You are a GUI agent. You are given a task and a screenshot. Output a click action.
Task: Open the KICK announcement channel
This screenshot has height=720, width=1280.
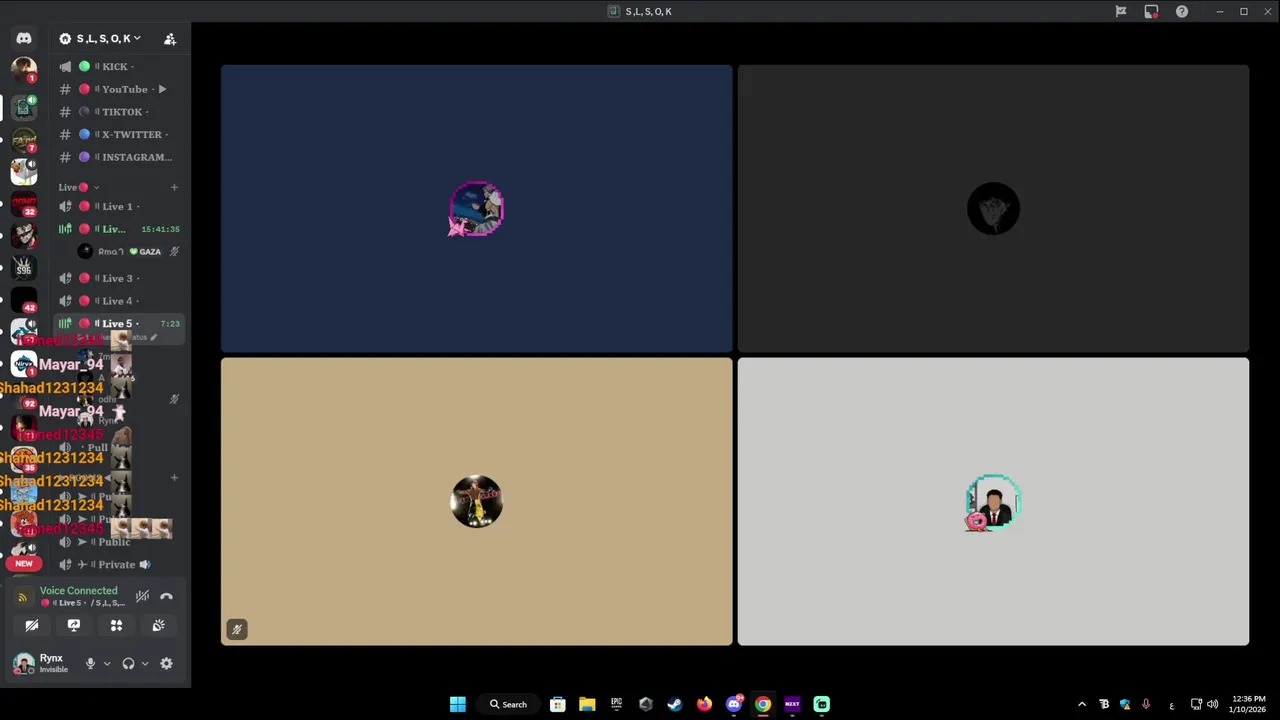[118, 66]
